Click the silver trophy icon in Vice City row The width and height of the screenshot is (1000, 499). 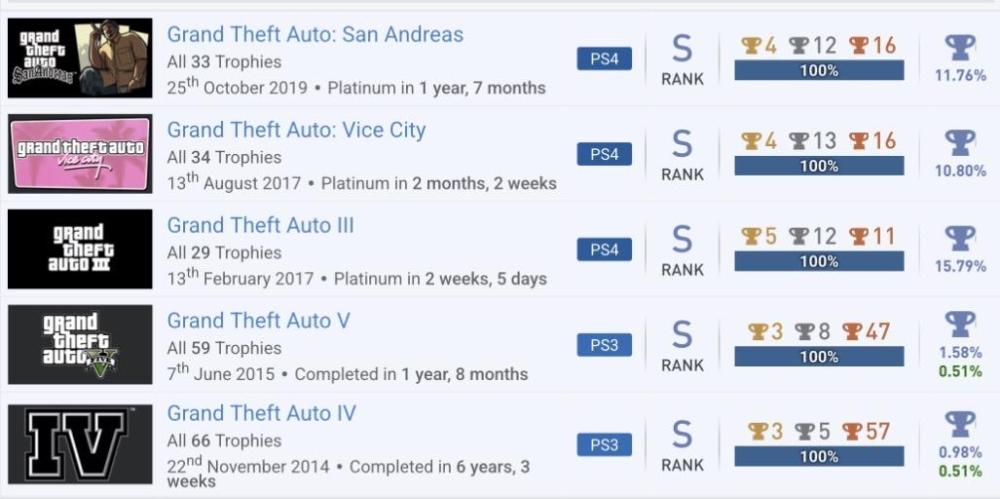pos(798,141)
